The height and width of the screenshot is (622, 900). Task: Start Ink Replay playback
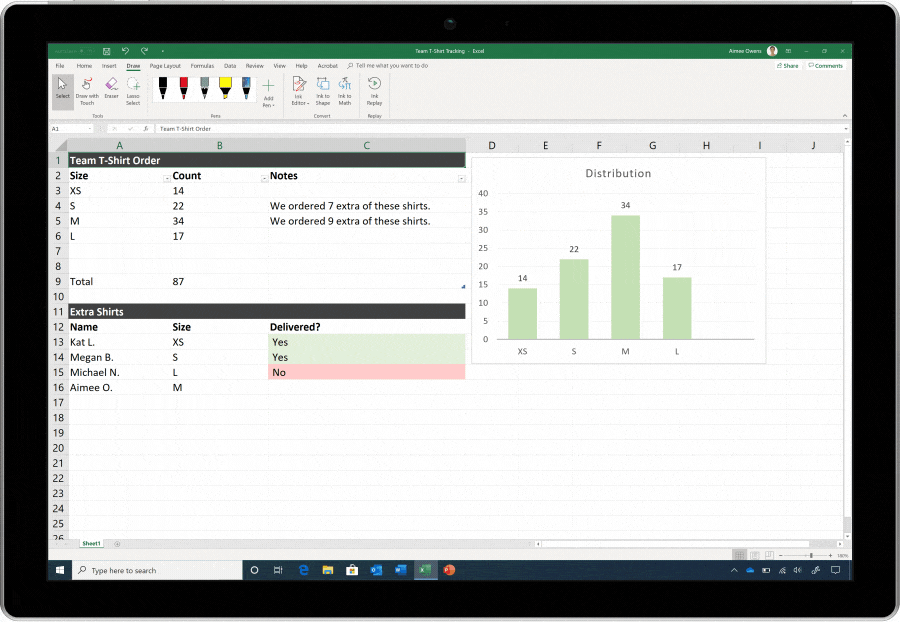(373, 90)
